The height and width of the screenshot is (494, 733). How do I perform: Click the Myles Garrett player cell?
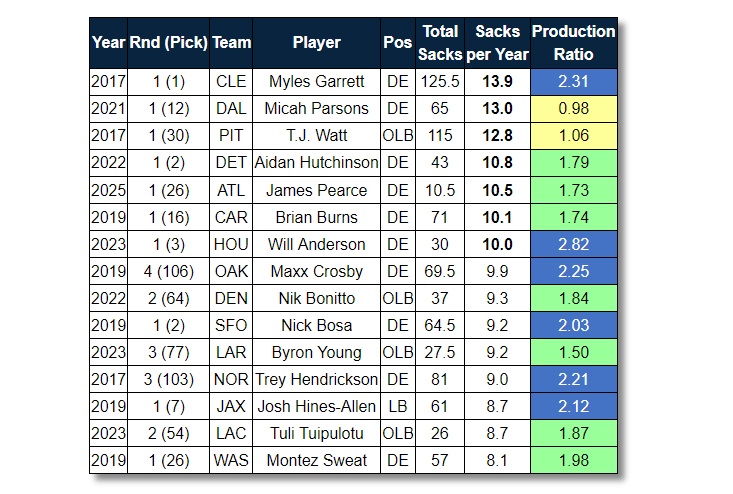pos(317,81)
